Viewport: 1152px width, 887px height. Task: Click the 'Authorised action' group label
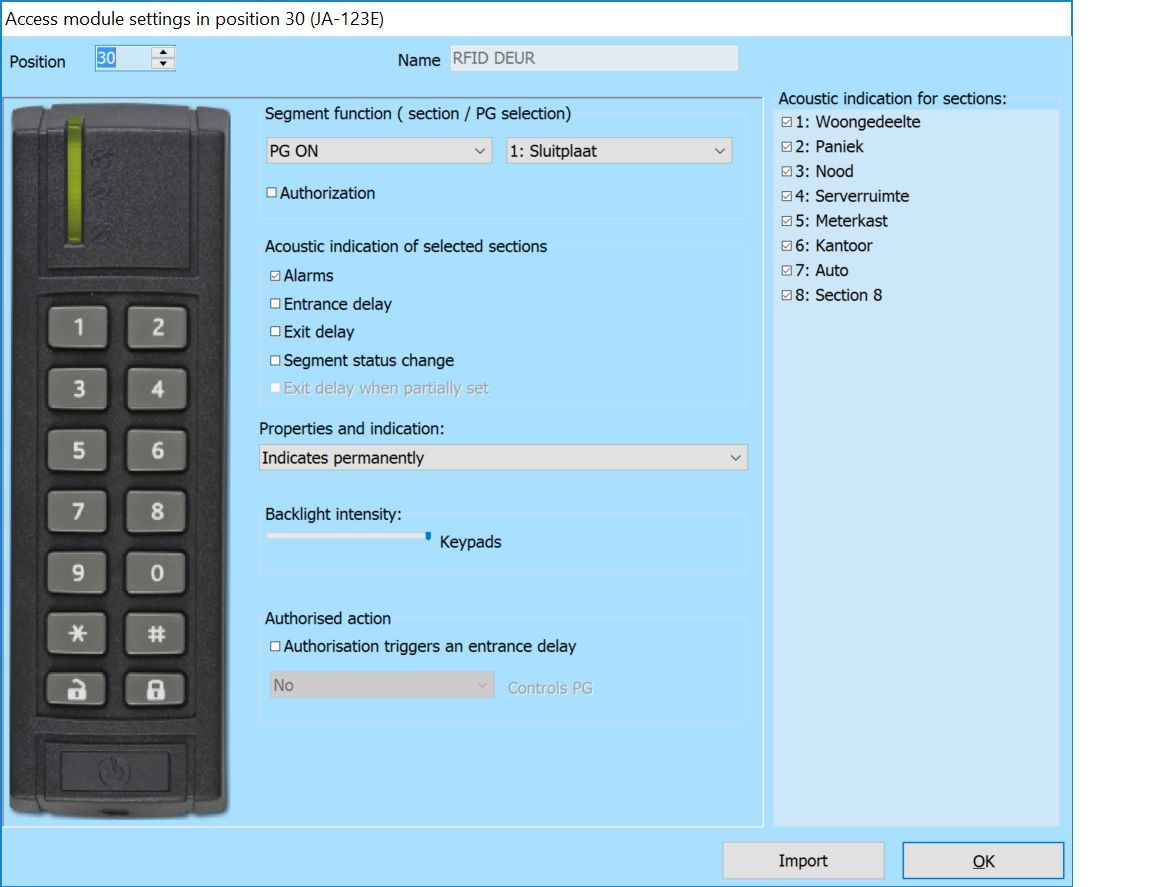pos(328,618)
